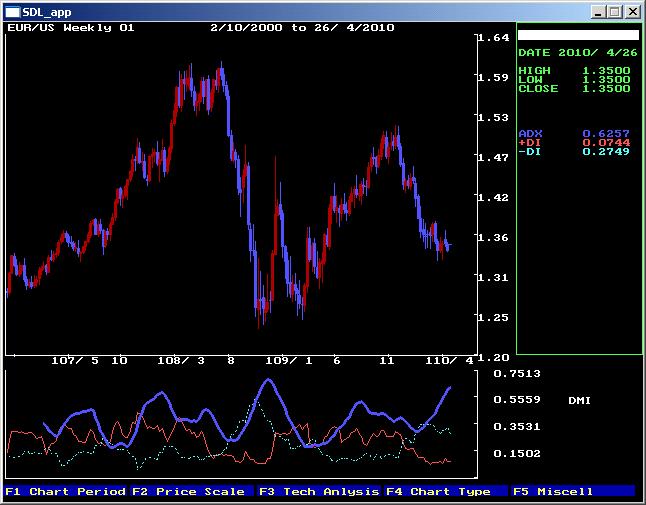Image resolution: width=646 pixels, height=505 pixels.
Task: Close the SDL_app window
Action: 632,12
